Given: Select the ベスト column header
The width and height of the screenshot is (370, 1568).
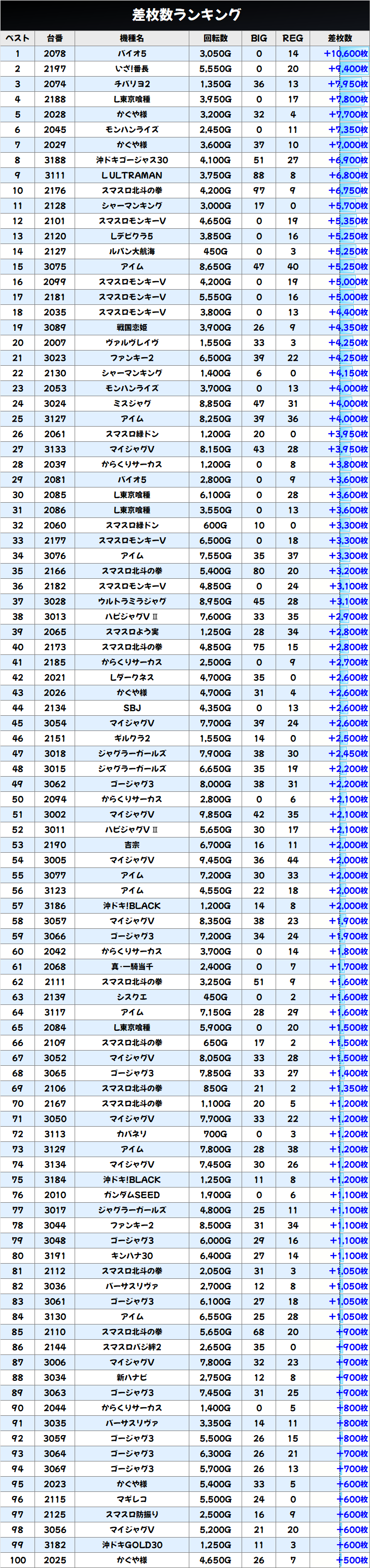Looking at the screenshot, I should tap(18, 39).
